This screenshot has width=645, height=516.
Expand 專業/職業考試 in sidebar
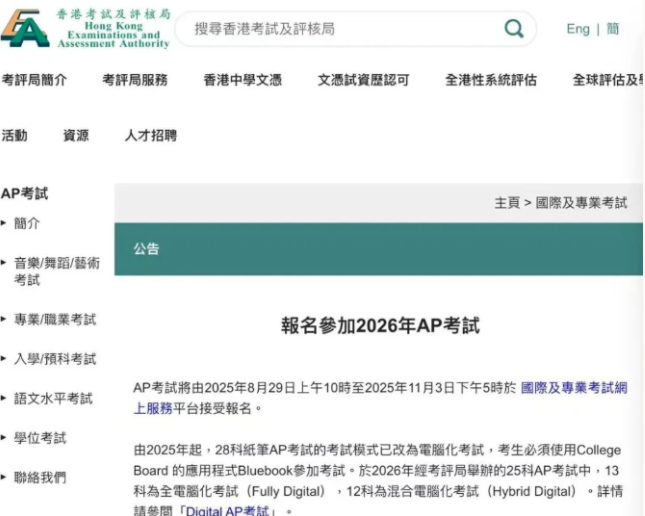(x=55, y=319)
